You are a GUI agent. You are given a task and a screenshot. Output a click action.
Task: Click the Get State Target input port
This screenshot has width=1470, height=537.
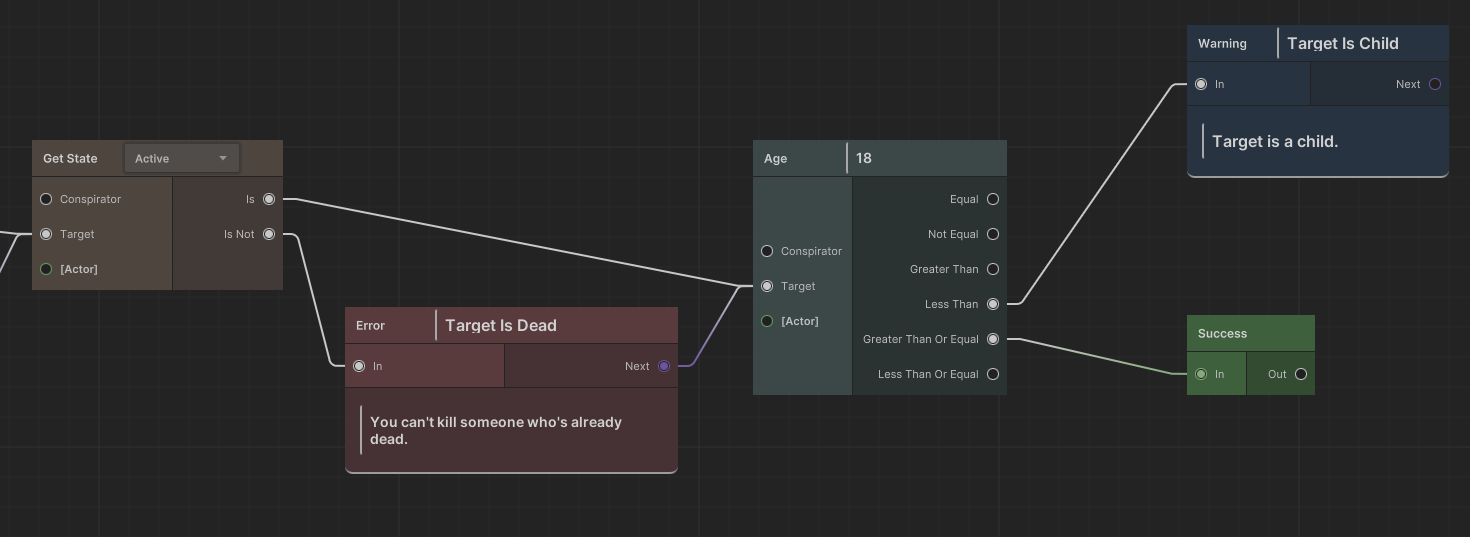pyautogui.click(x=46, y=234)
